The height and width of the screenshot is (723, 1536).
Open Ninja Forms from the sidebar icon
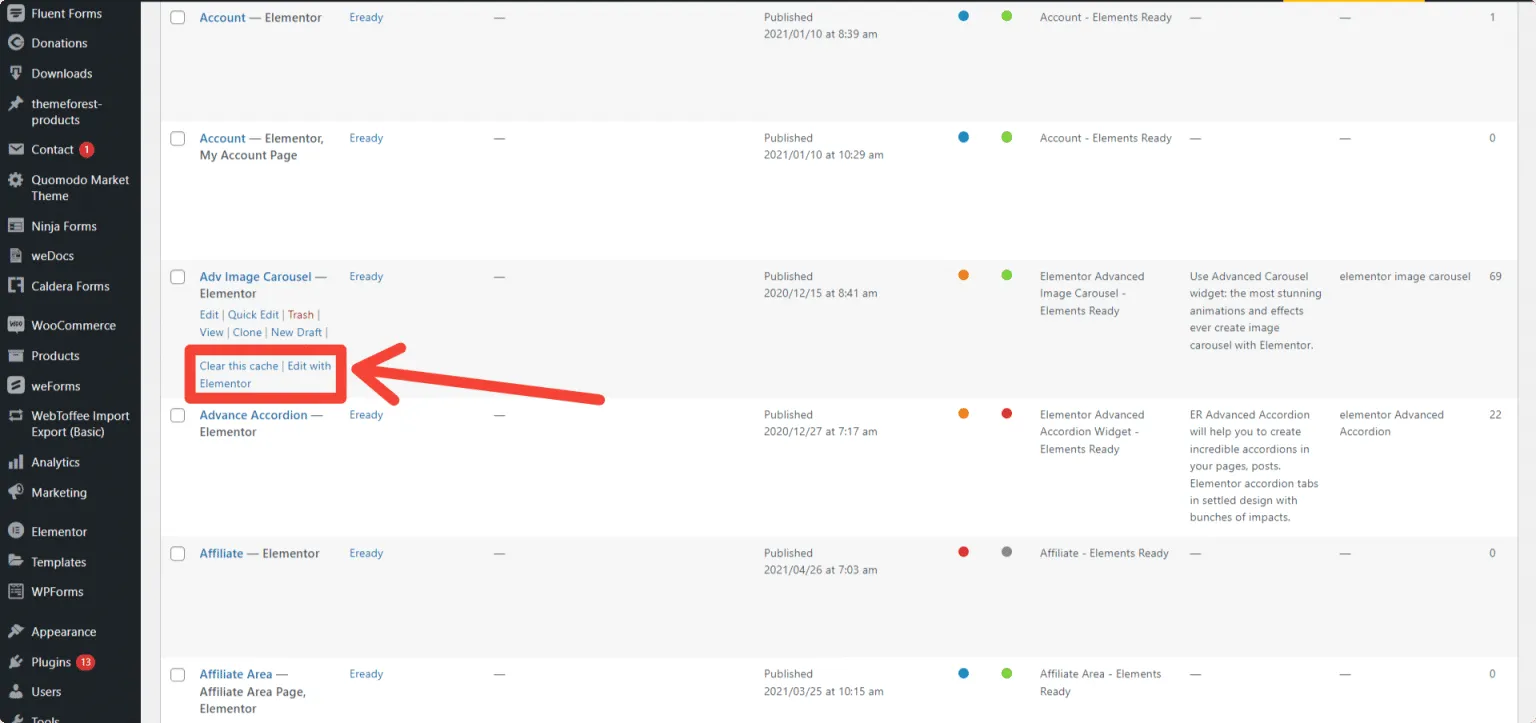[x=14, y=225]
